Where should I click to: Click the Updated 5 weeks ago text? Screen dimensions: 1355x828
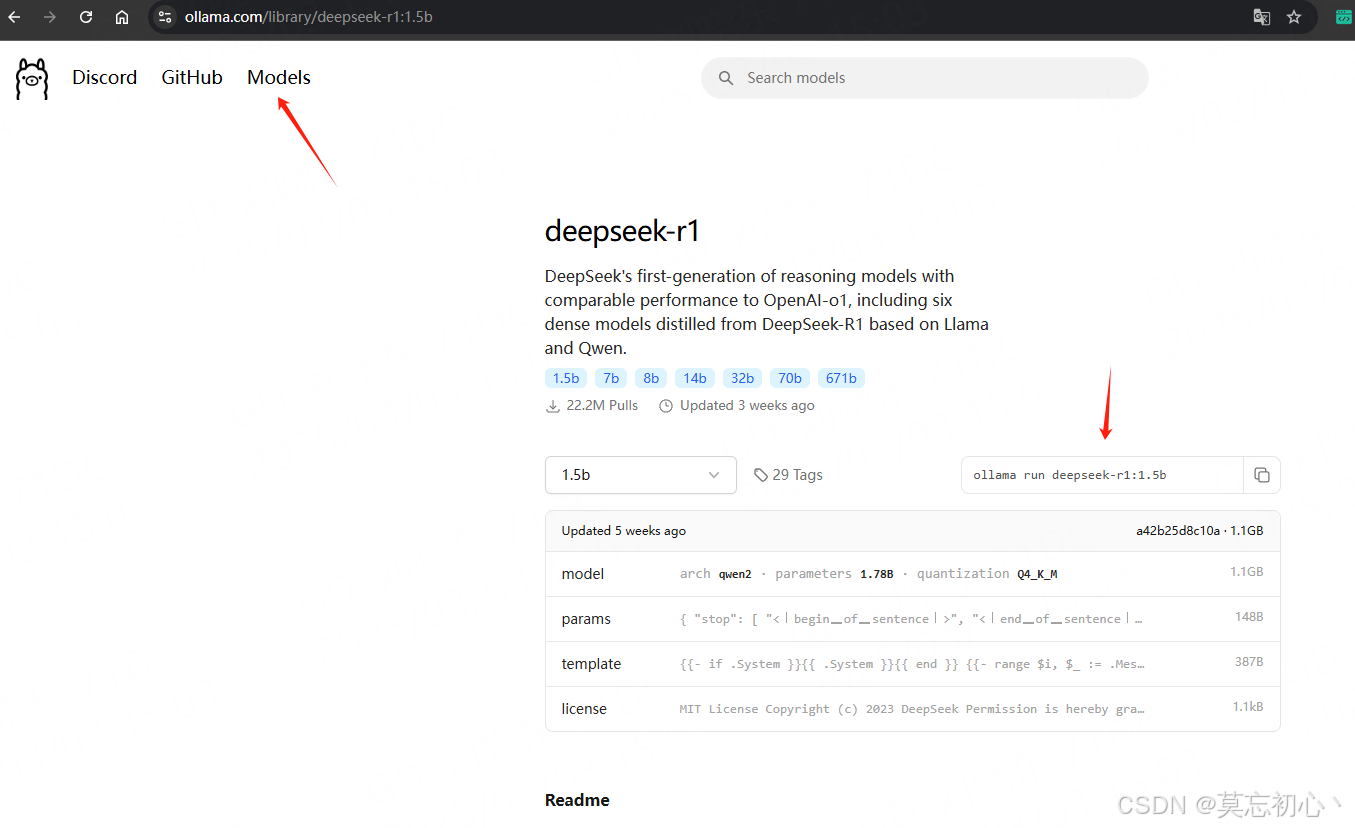(624, 531)
